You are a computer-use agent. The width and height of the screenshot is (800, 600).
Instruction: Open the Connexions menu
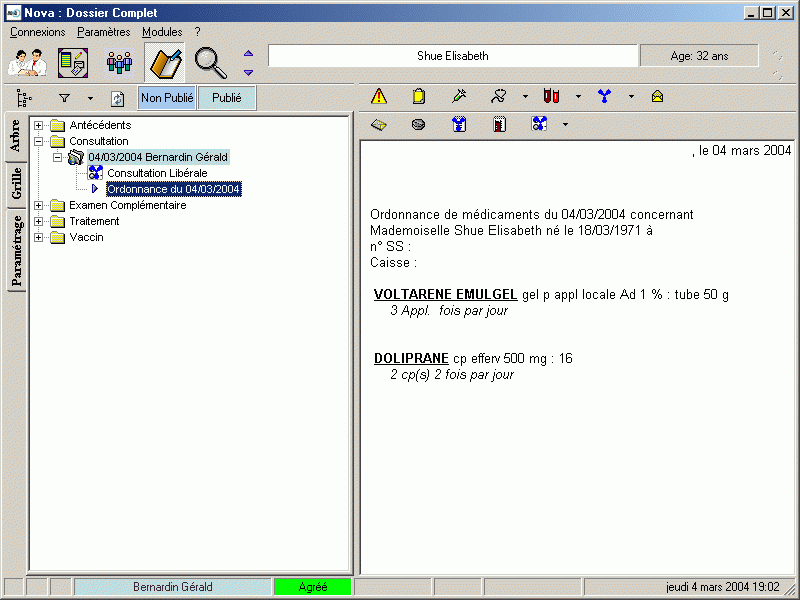click(38, 32)
